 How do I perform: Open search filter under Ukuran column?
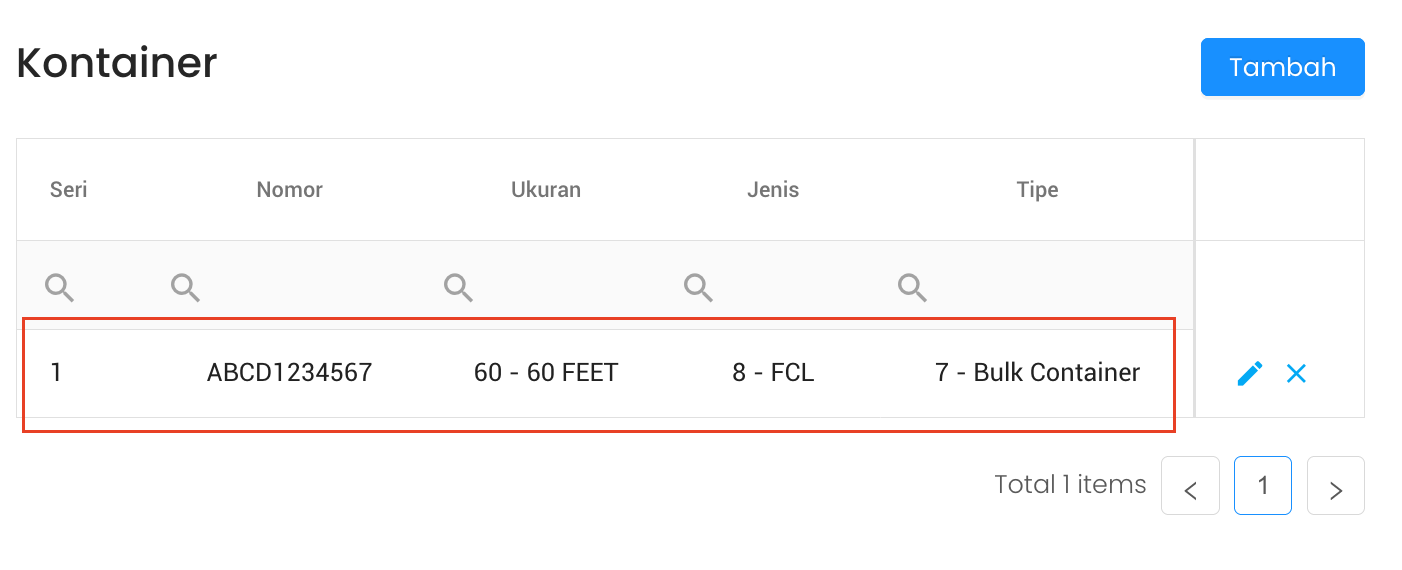(458, 288)
